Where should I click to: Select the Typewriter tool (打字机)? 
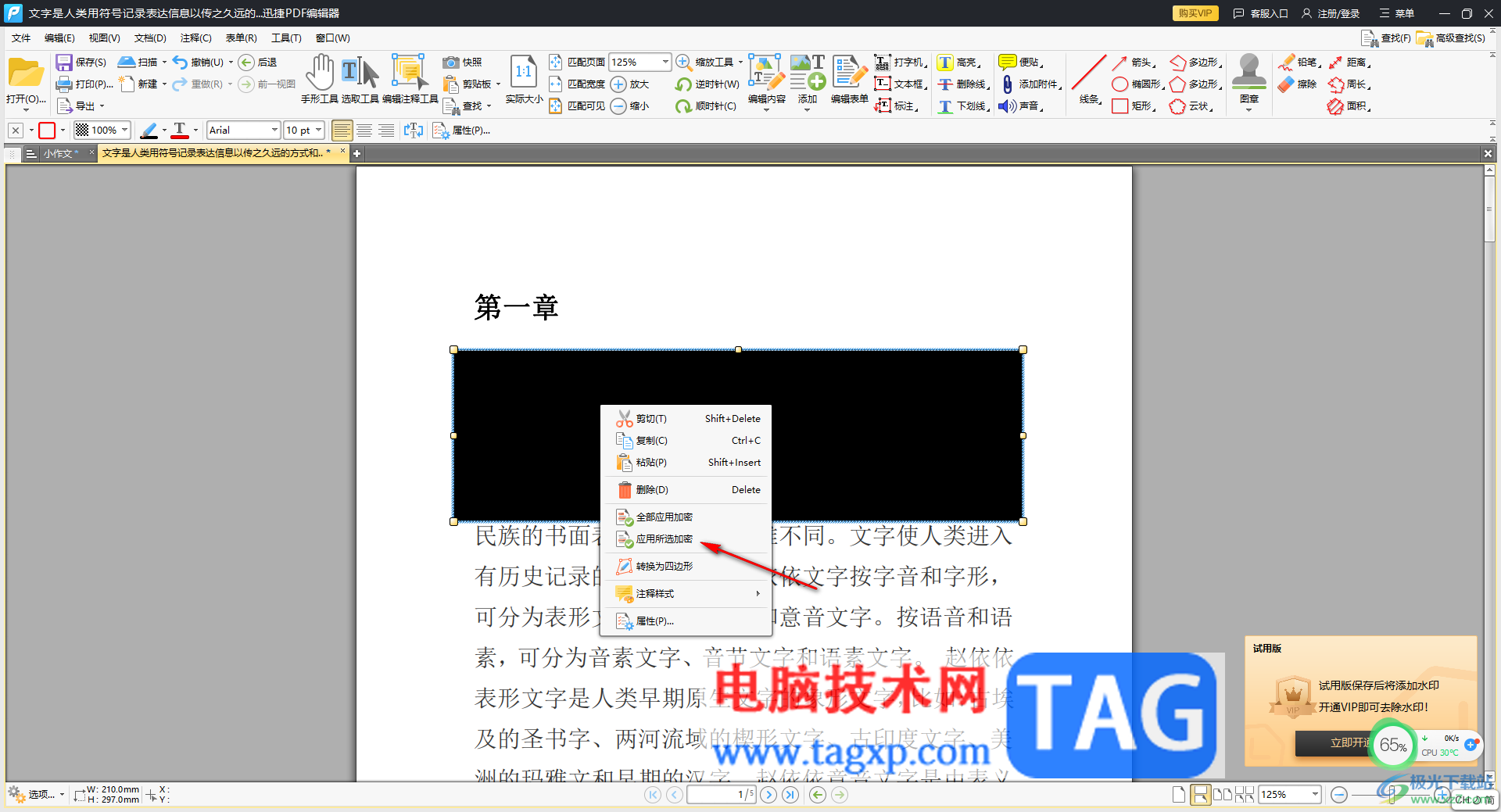coord(901,63)
